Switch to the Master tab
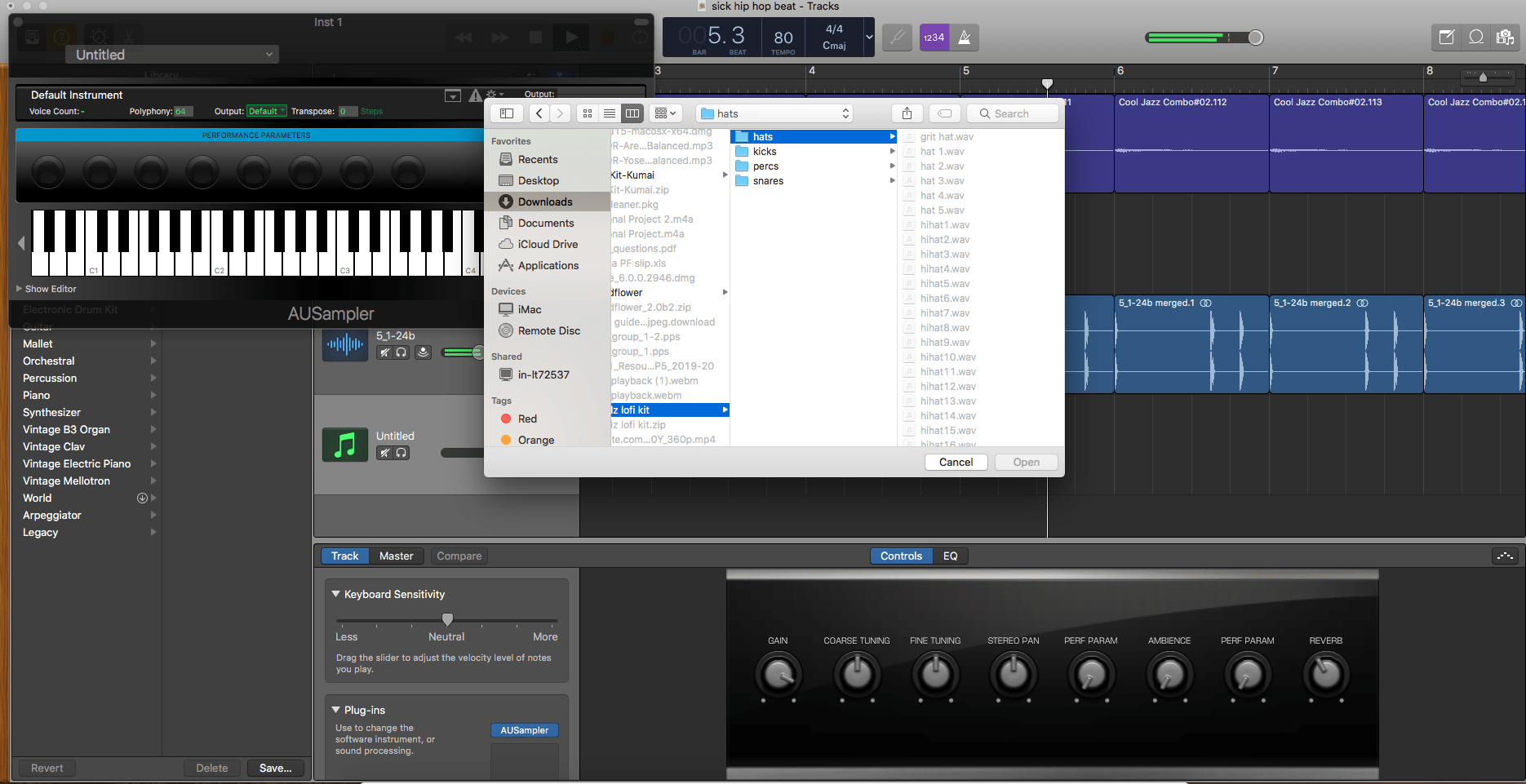The height and width of the screenshot is (784, 1526). pos(397,556)
